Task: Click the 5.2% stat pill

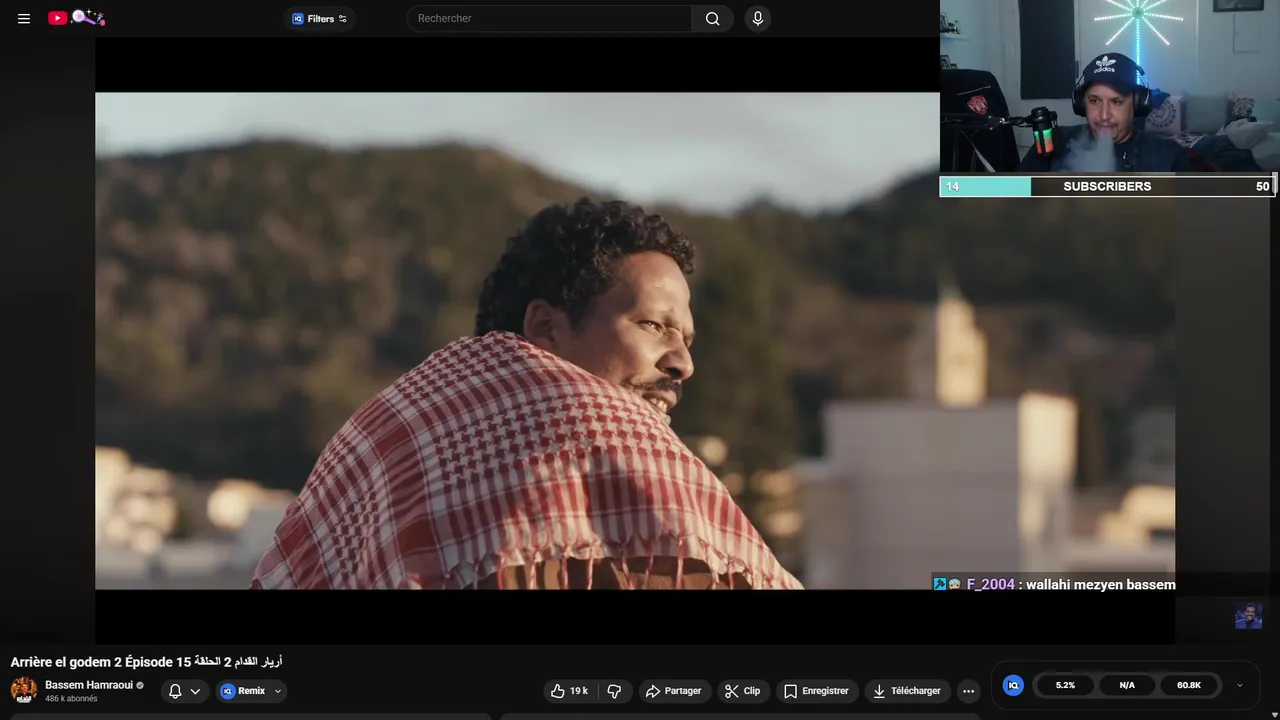Action: tap(1065, 685)
